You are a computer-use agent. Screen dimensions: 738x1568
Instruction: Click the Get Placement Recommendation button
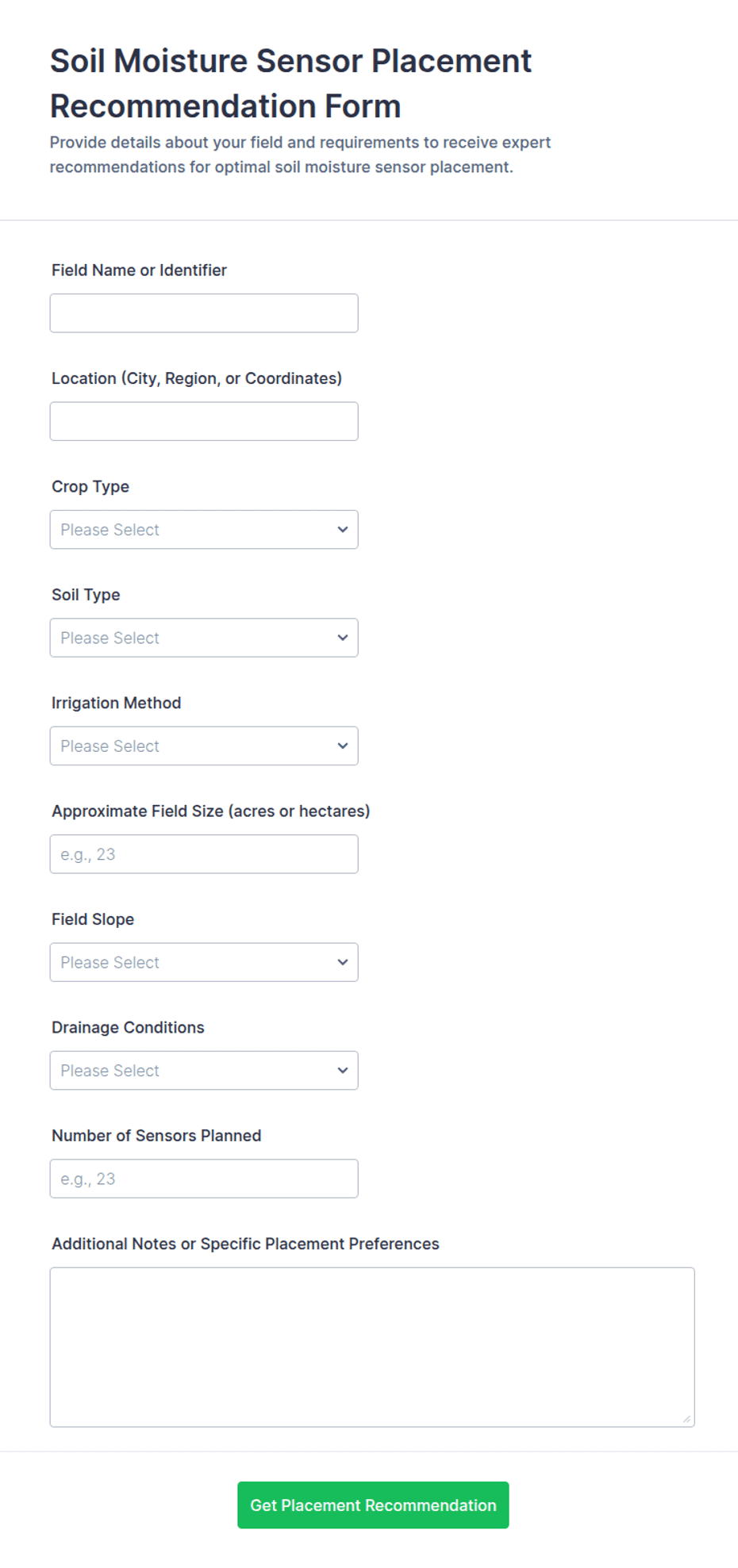373,1505
